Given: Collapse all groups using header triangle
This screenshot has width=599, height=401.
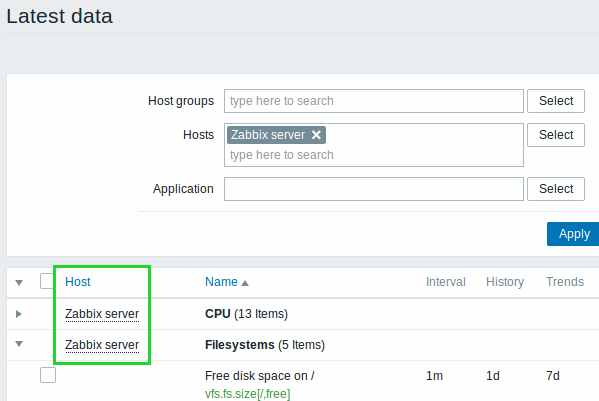Looking at the screenshot, I should tap(19, 283).
